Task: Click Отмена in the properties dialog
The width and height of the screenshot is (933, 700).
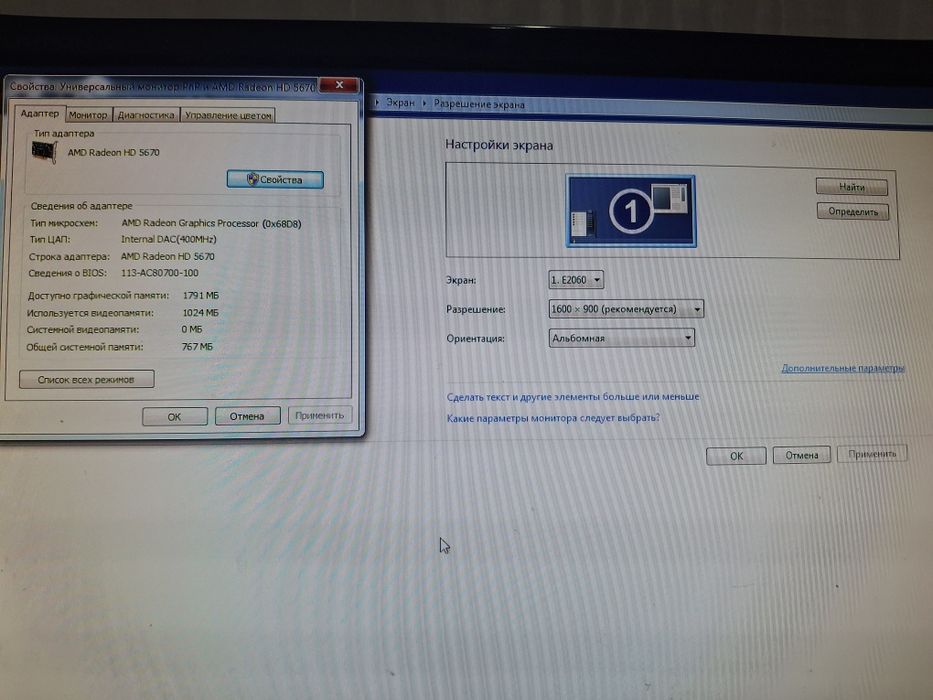Action: coord(247,416)
